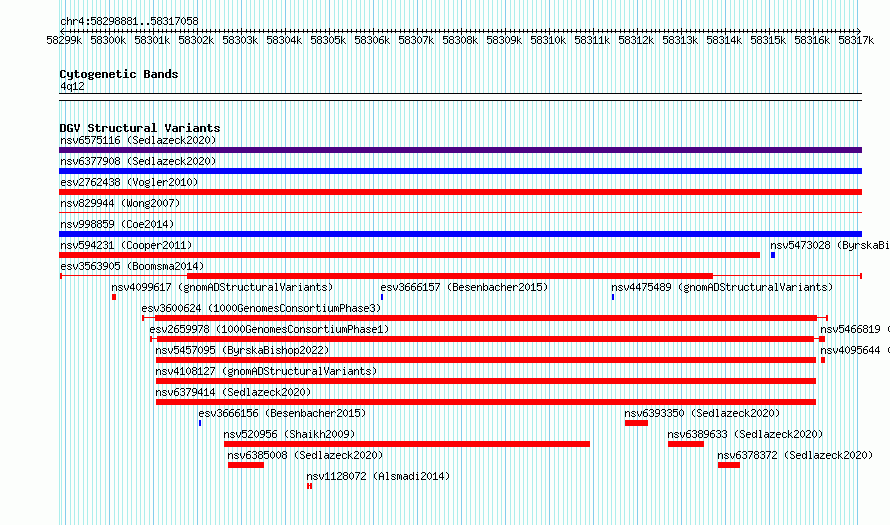This screenshot has height=525, width=890.
Task: Click the 58312k ruler tick label
Action: click(x=636, y=40)
